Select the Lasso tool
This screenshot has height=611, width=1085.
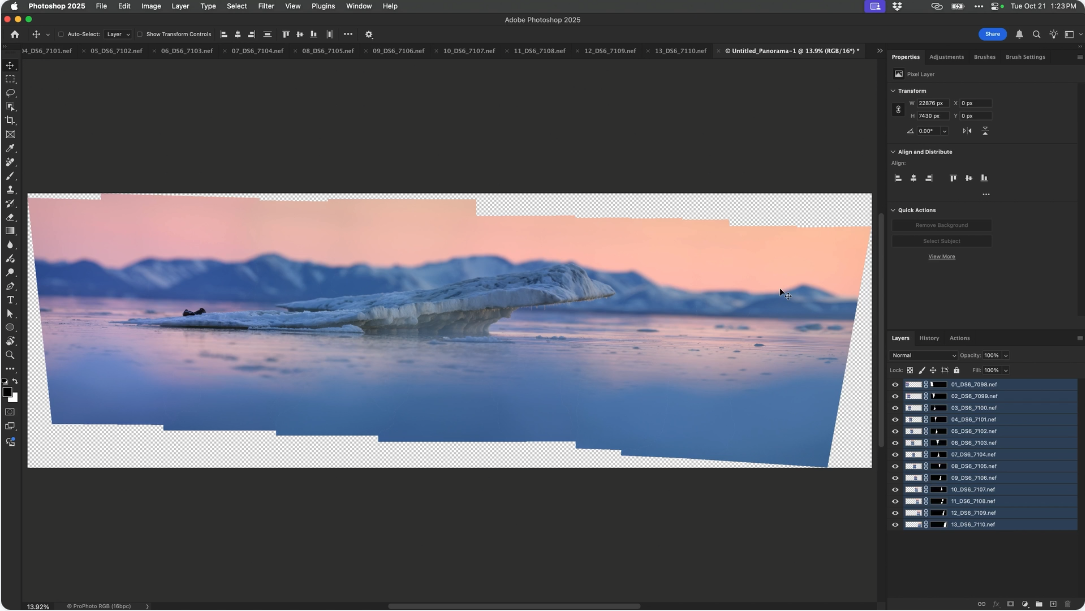[10, 92]
